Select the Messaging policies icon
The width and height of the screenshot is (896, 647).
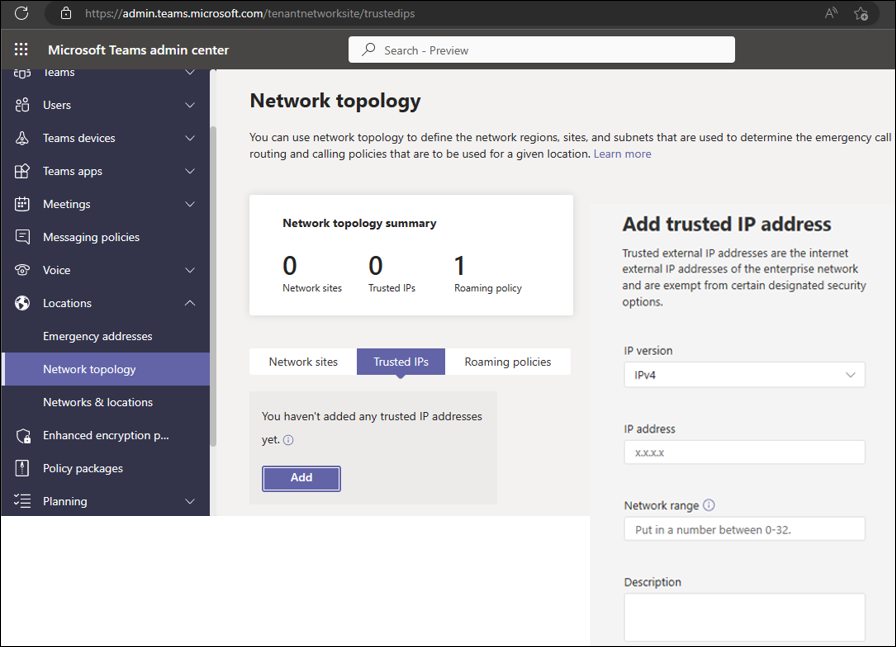pos(23,236)
